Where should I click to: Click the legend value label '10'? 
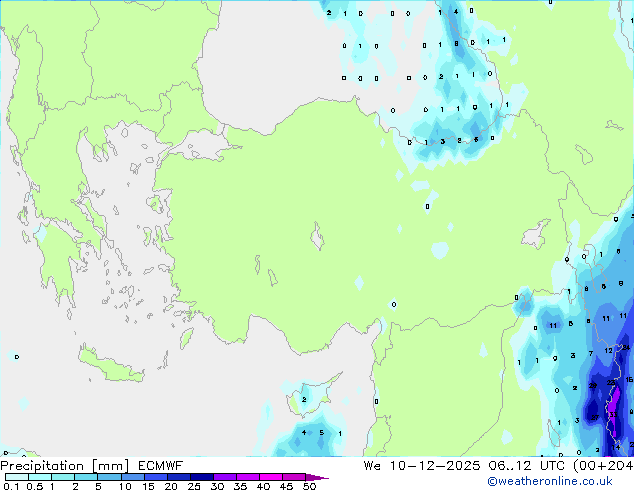click(125, 486)
